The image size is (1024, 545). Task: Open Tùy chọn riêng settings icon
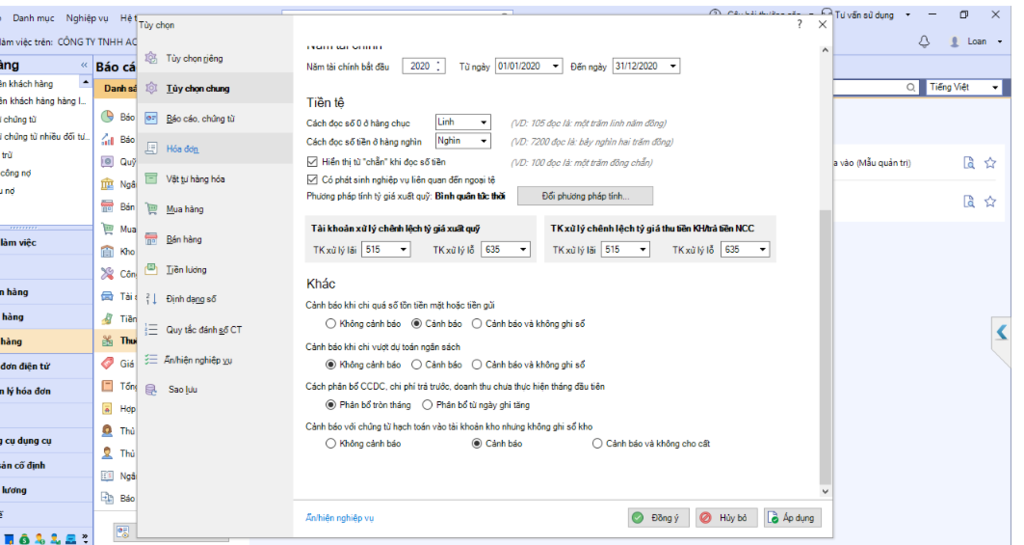coord(151,58)
